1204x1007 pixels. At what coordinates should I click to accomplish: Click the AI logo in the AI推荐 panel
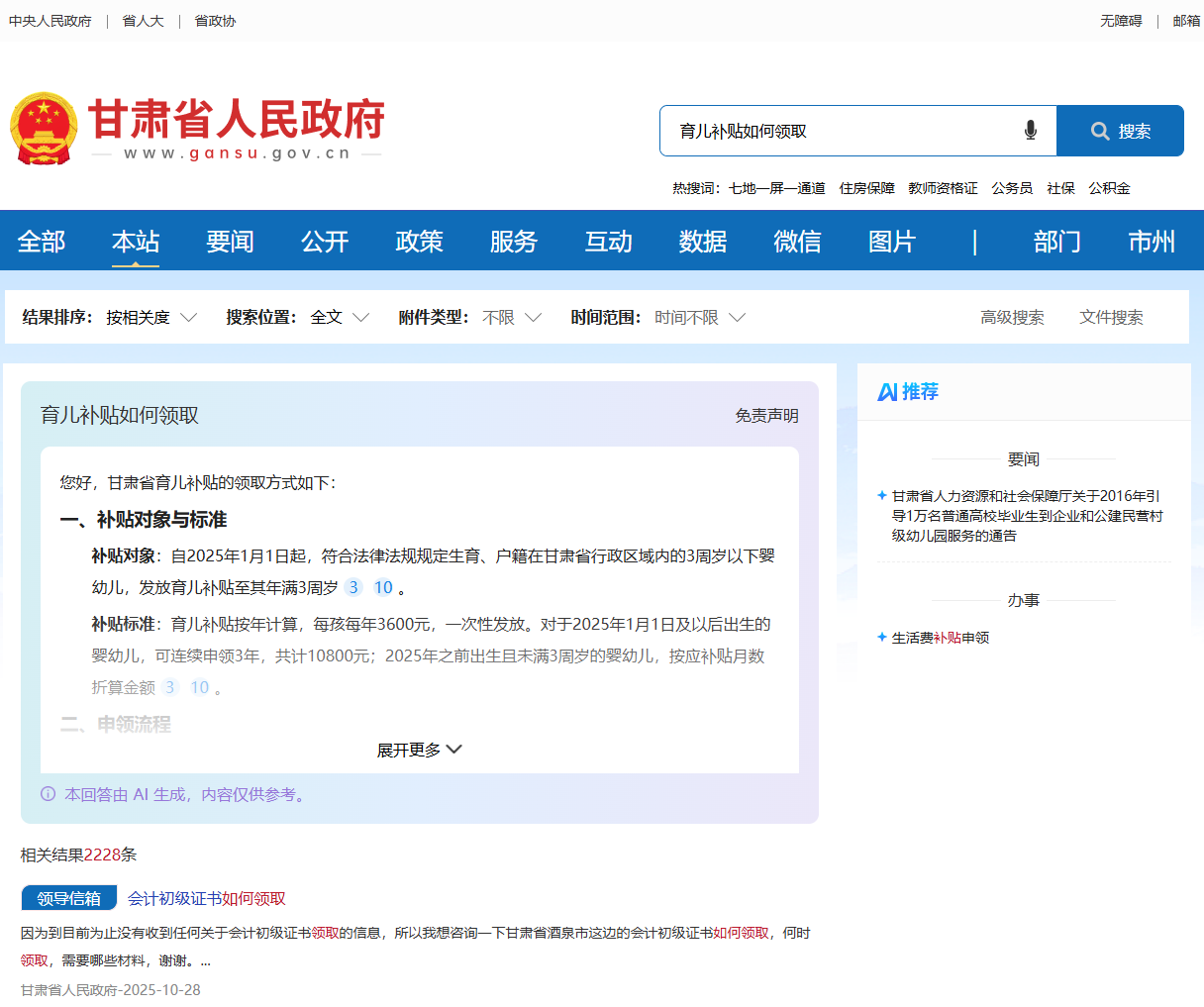coord(890,392)
